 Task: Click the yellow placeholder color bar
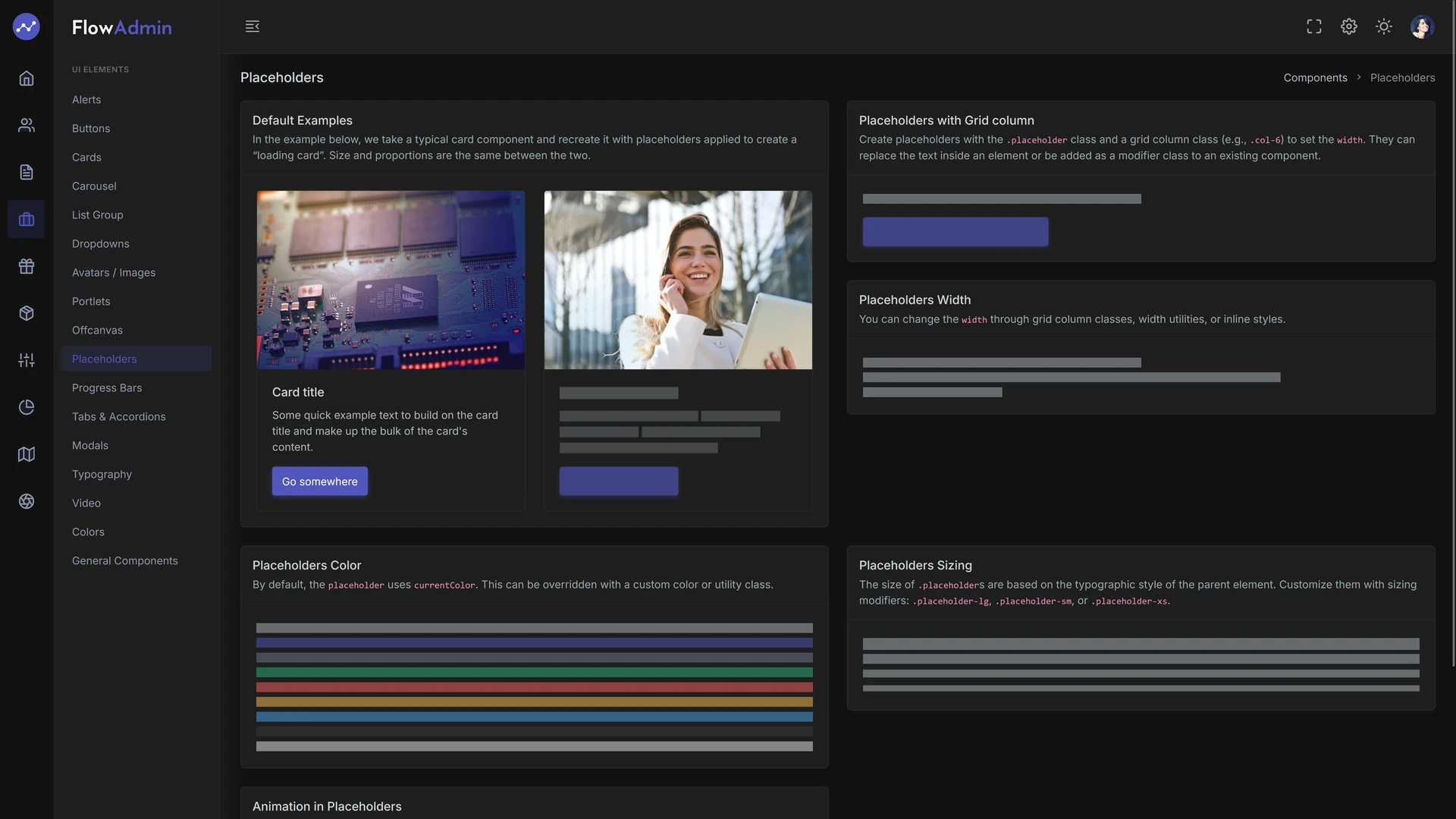click(535, 702)
